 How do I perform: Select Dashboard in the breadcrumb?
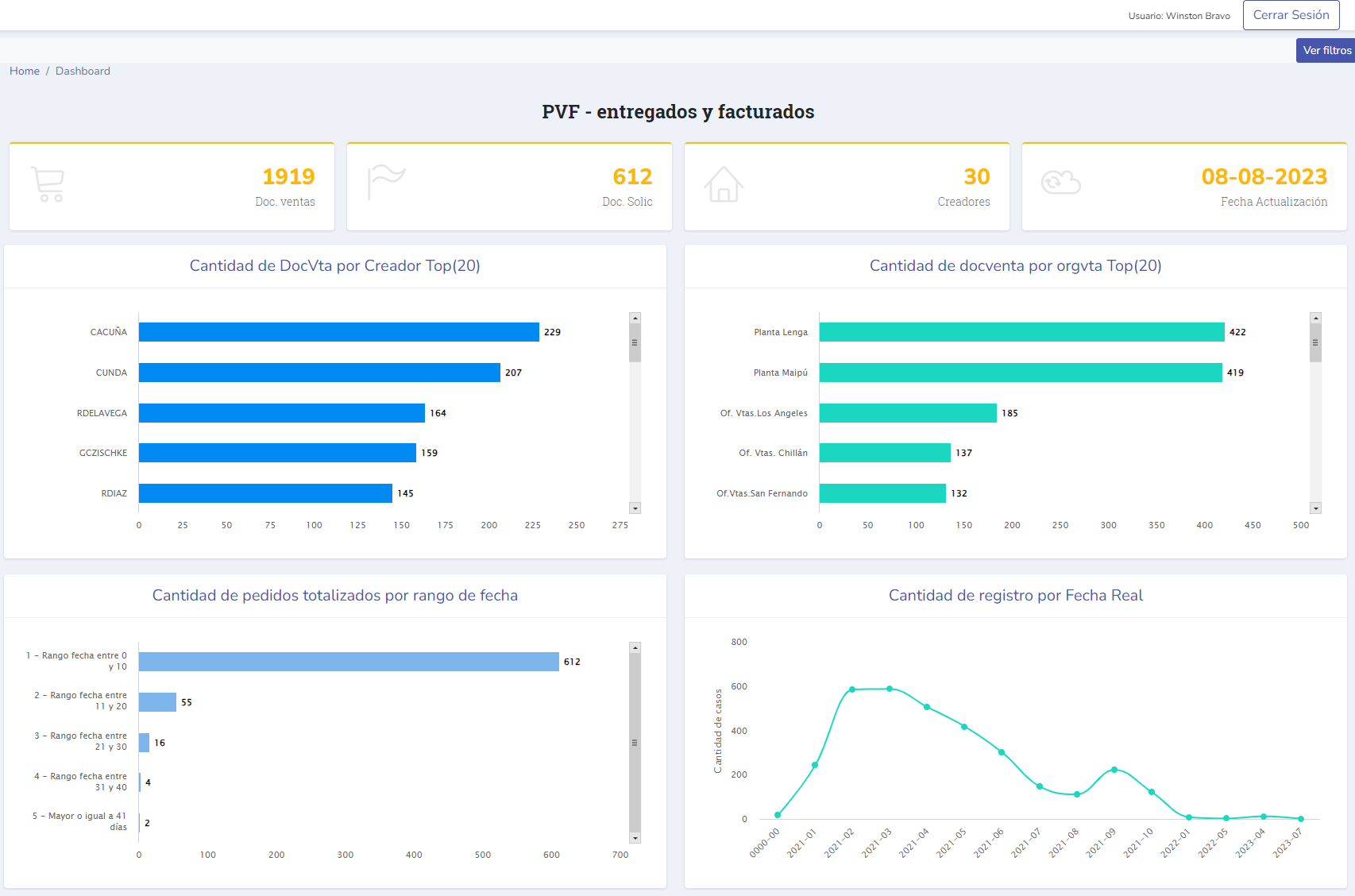point(83,71)
